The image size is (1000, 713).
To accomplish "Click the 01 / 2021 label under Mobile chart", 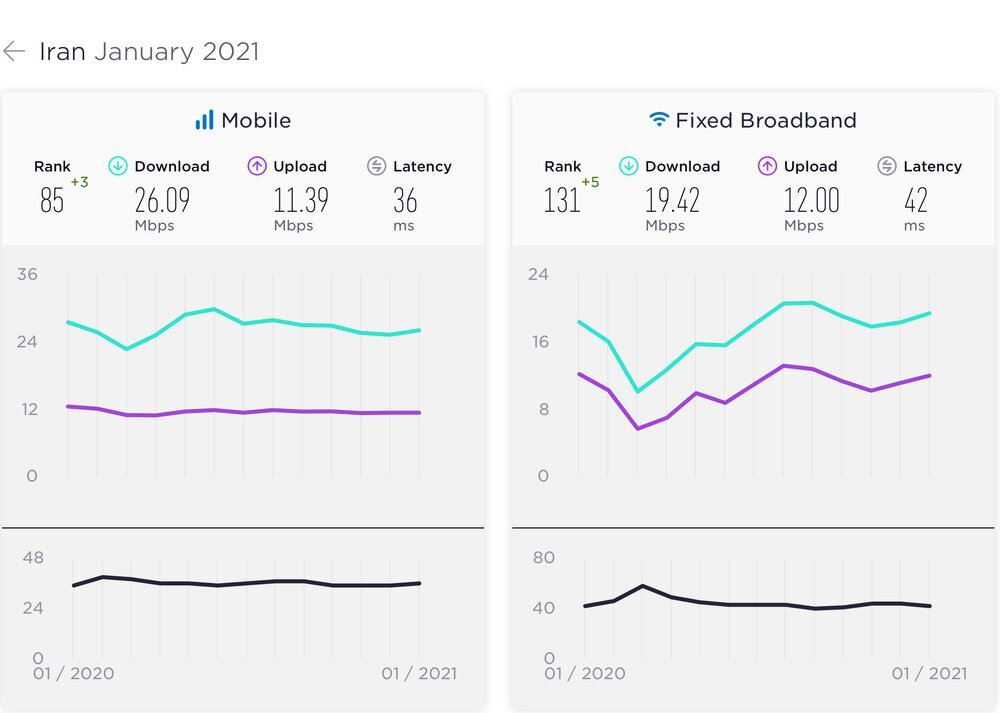I will [x=419, y=674].
